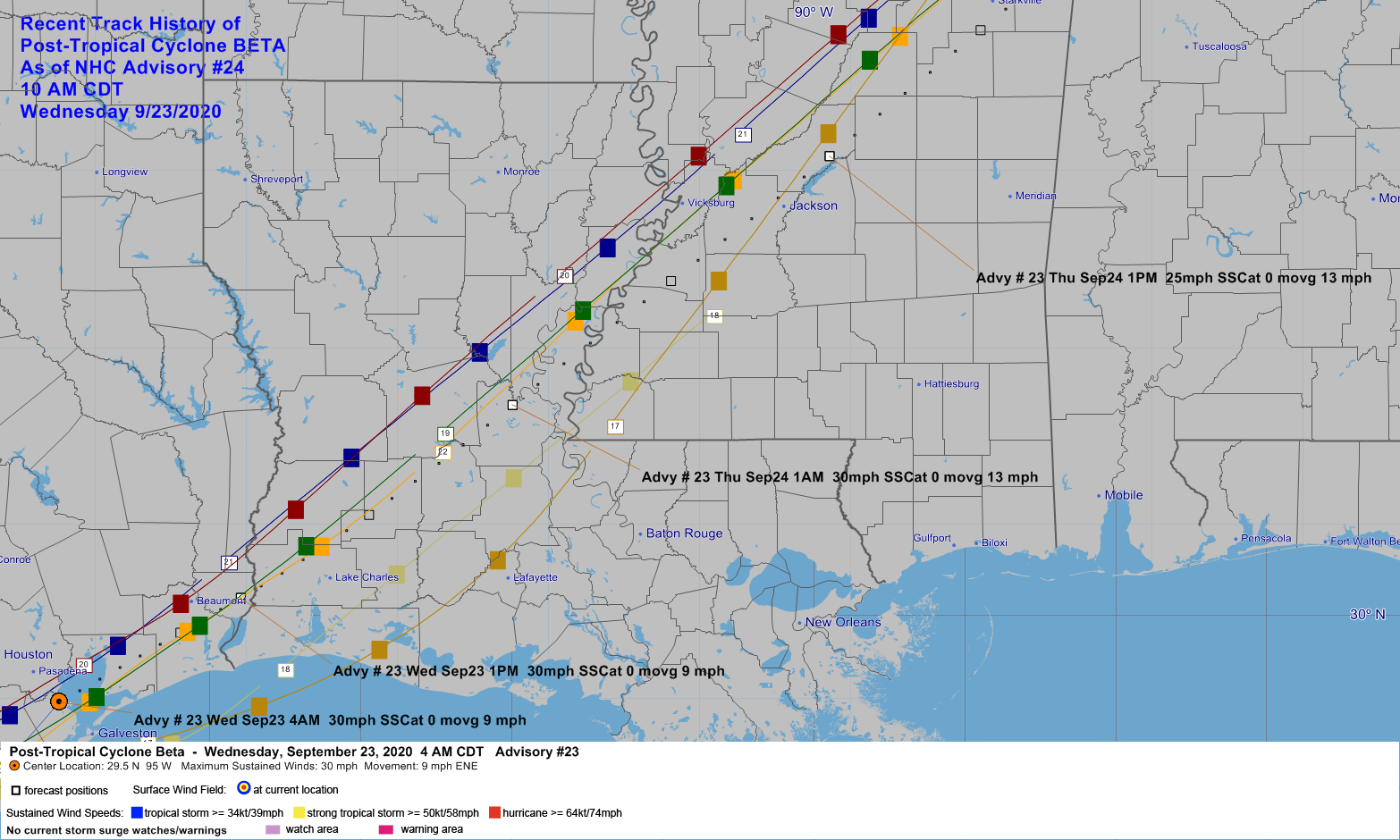Click the number 20 label in northeast Louisiana
The image size is (1400, 840).
(x=564, y=275)
